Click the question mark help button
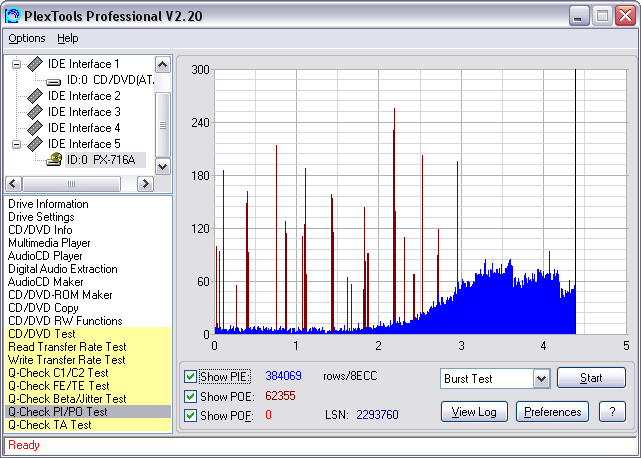This screenshot has height=458, width=641. [612, 412]
